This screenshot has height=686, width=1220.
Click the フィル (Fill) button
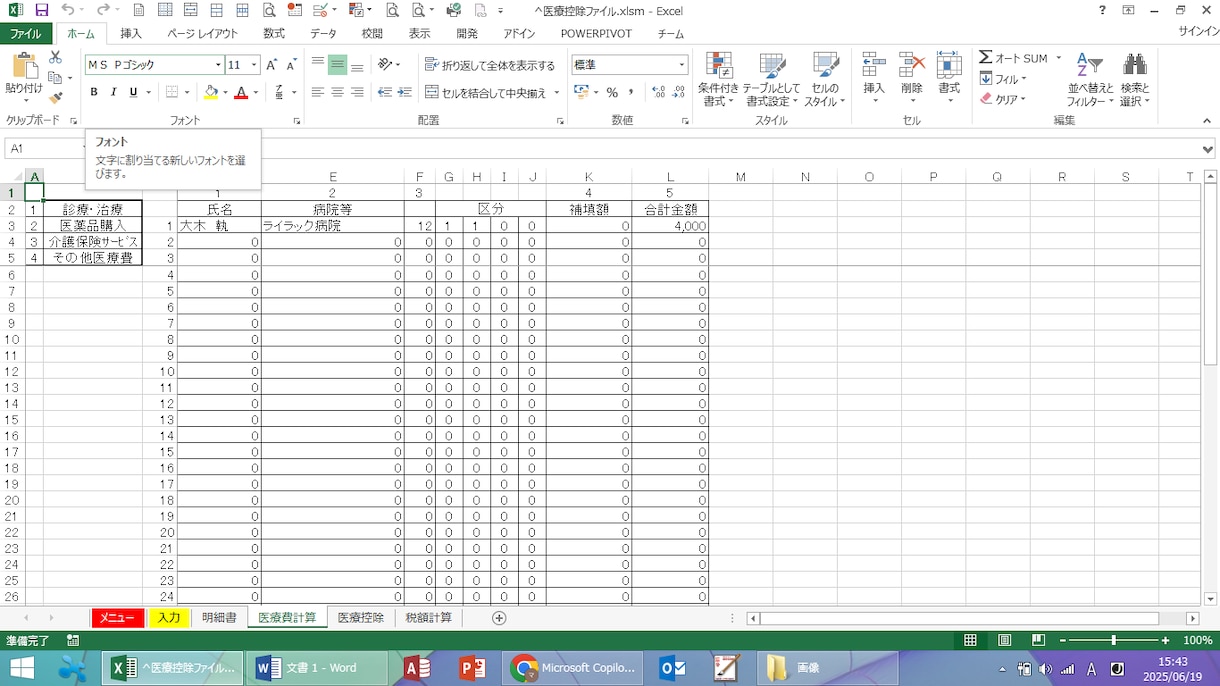1003,79
